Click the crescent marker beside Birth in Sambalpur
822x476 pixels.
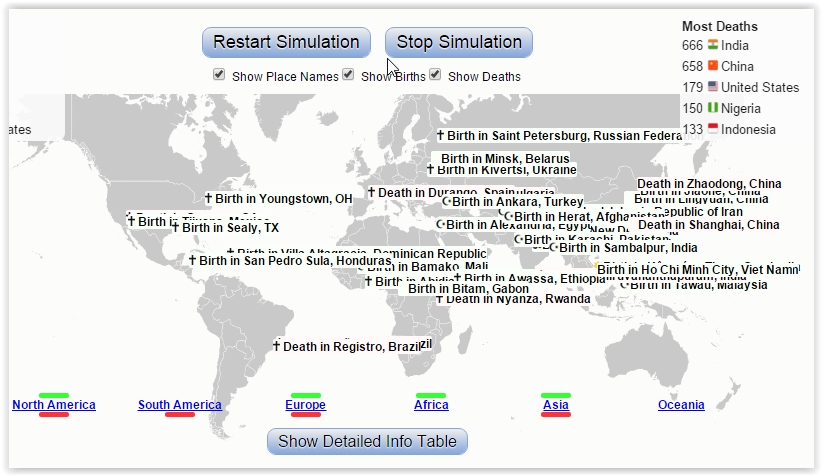554,247
